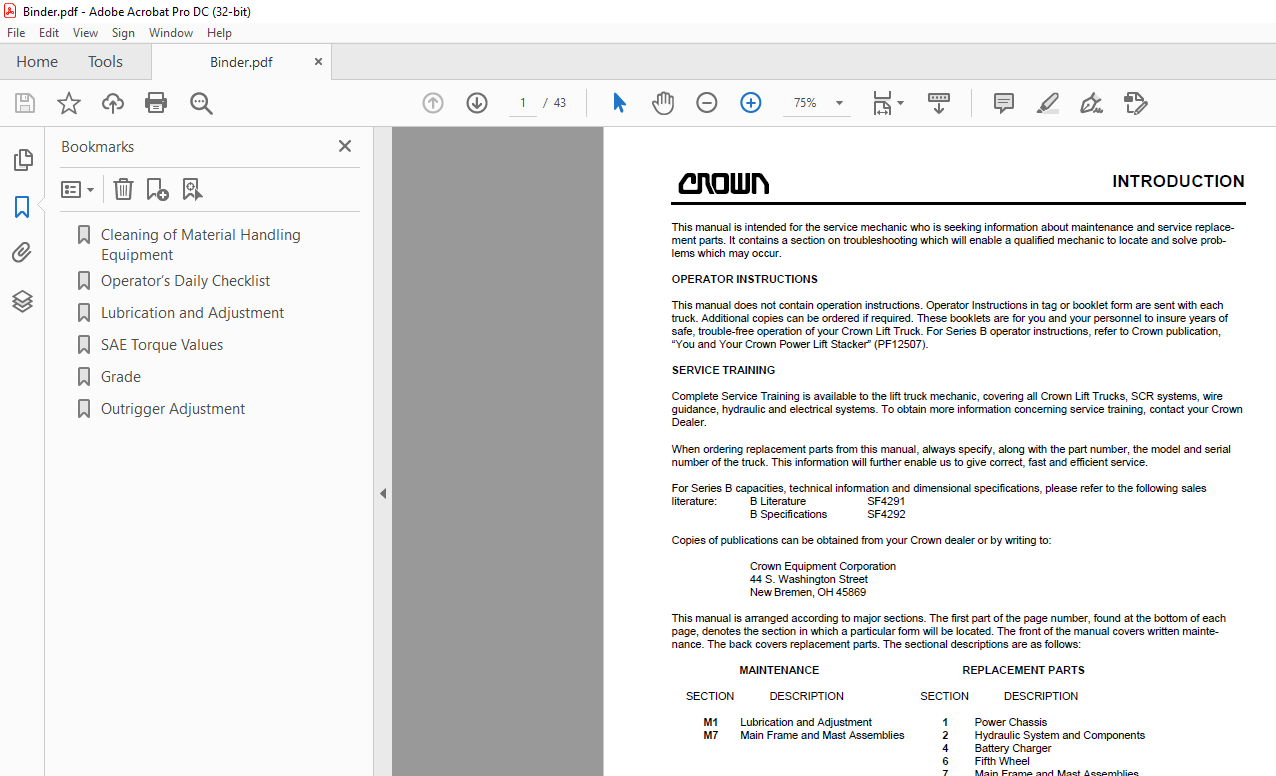Screen dimensions: 1276x776
Task: Click the Crown Equipment Corporation address line
Action: click(x=823, y=566)
